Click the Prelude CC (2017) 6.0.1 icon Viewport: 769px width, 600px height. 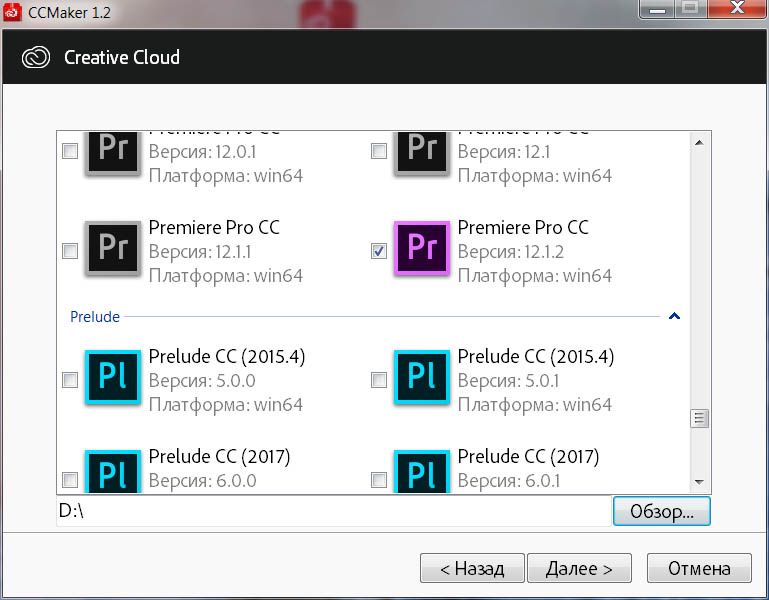422,471
